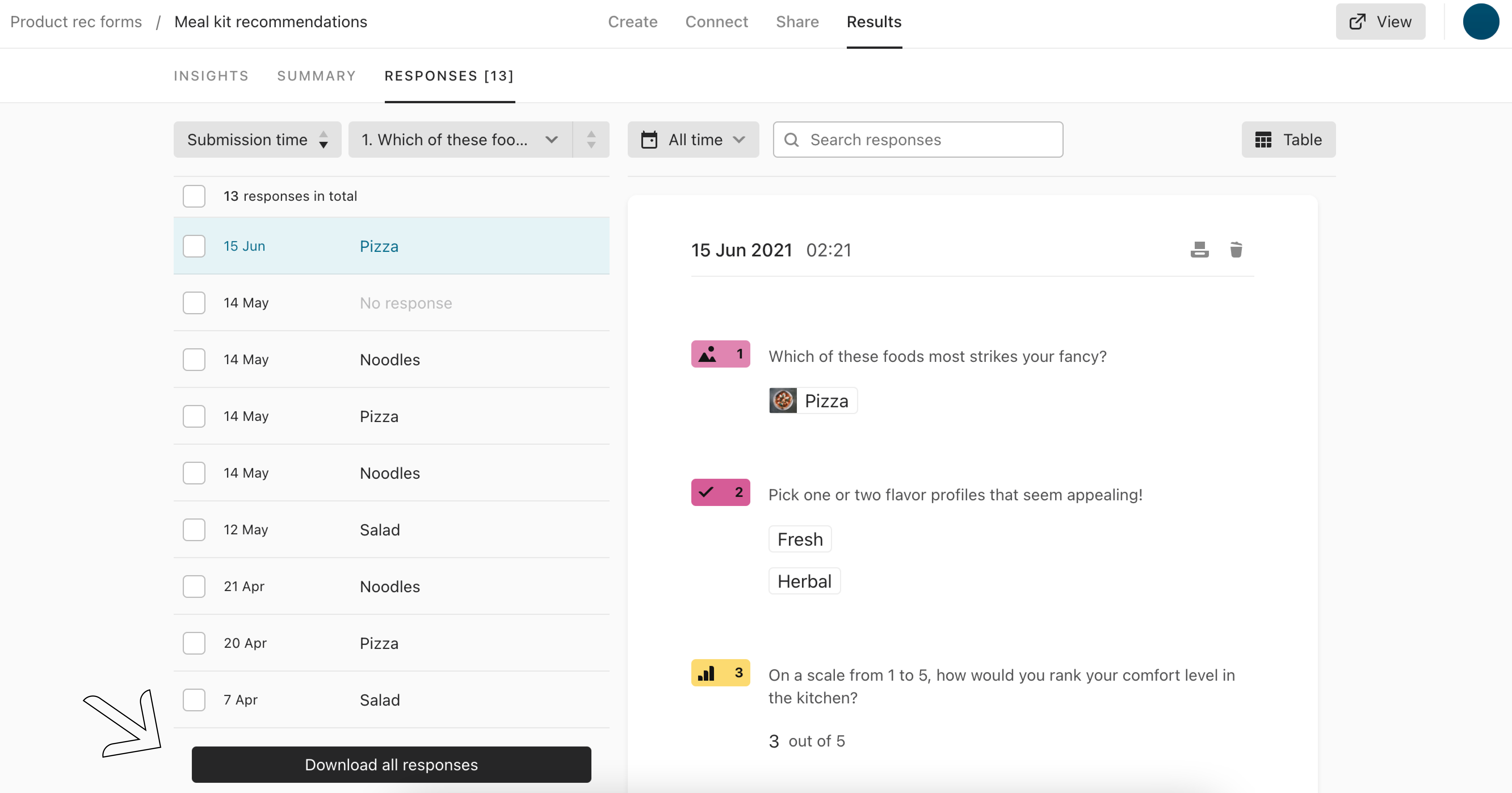Click the Pizza answer thumbnail image

pyautogui.click(x=783, y=400)
